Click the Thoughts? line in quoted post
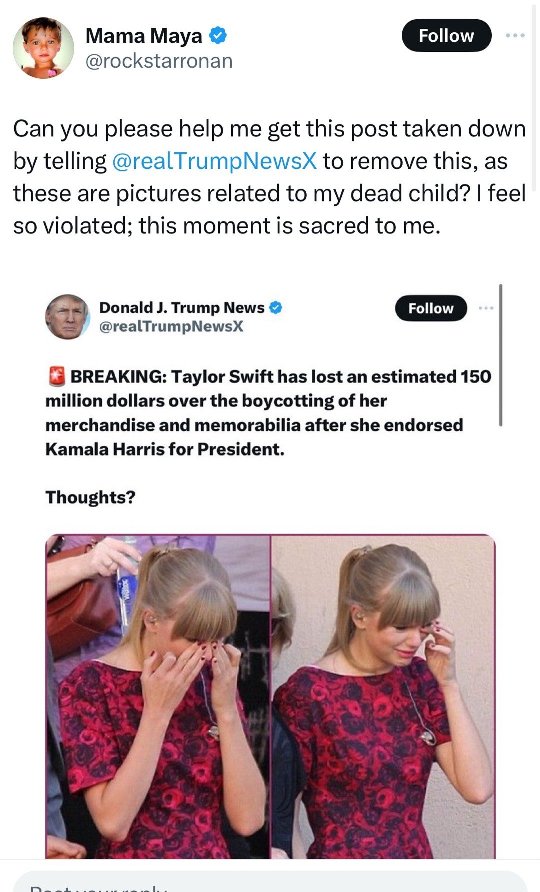 pyautogui.click(x=90, y=497)
